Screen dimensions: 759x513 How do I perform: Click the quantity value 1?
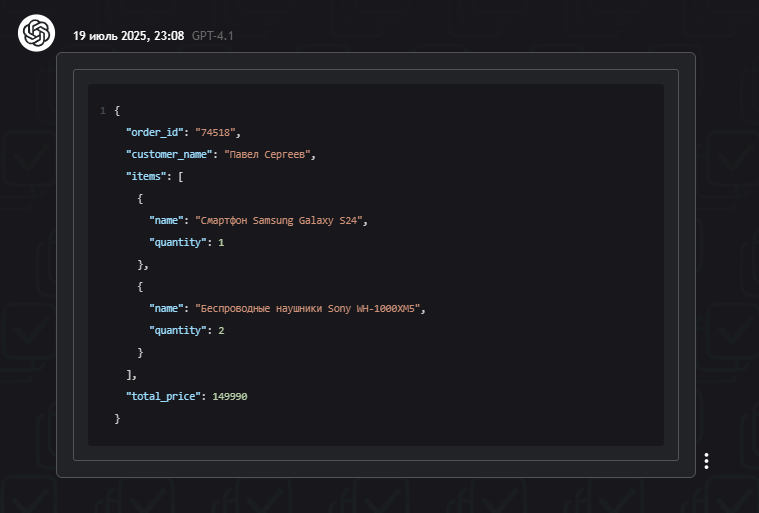tap(221, 242)
